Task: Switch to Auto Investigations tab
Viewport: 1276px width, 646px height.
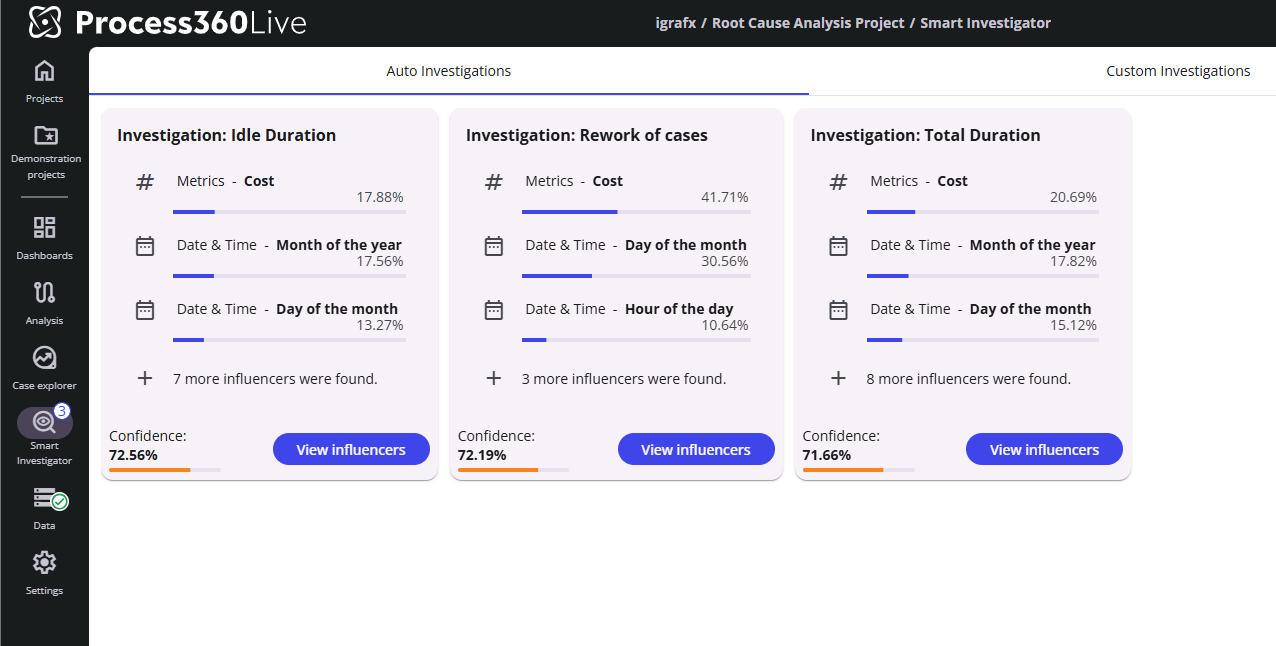Action: (x=449, y=71)
